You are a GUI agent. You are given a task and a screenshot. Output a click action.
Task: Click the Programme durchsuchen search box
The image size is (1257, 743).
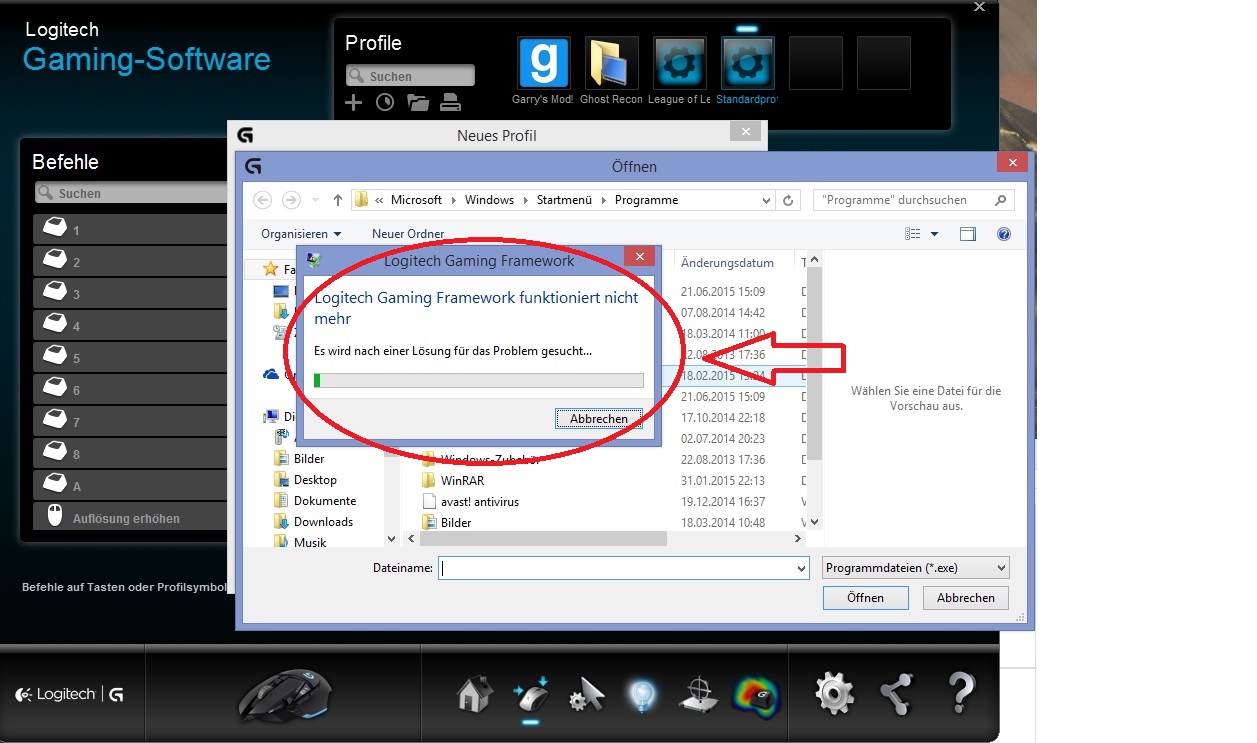point(914,200)
